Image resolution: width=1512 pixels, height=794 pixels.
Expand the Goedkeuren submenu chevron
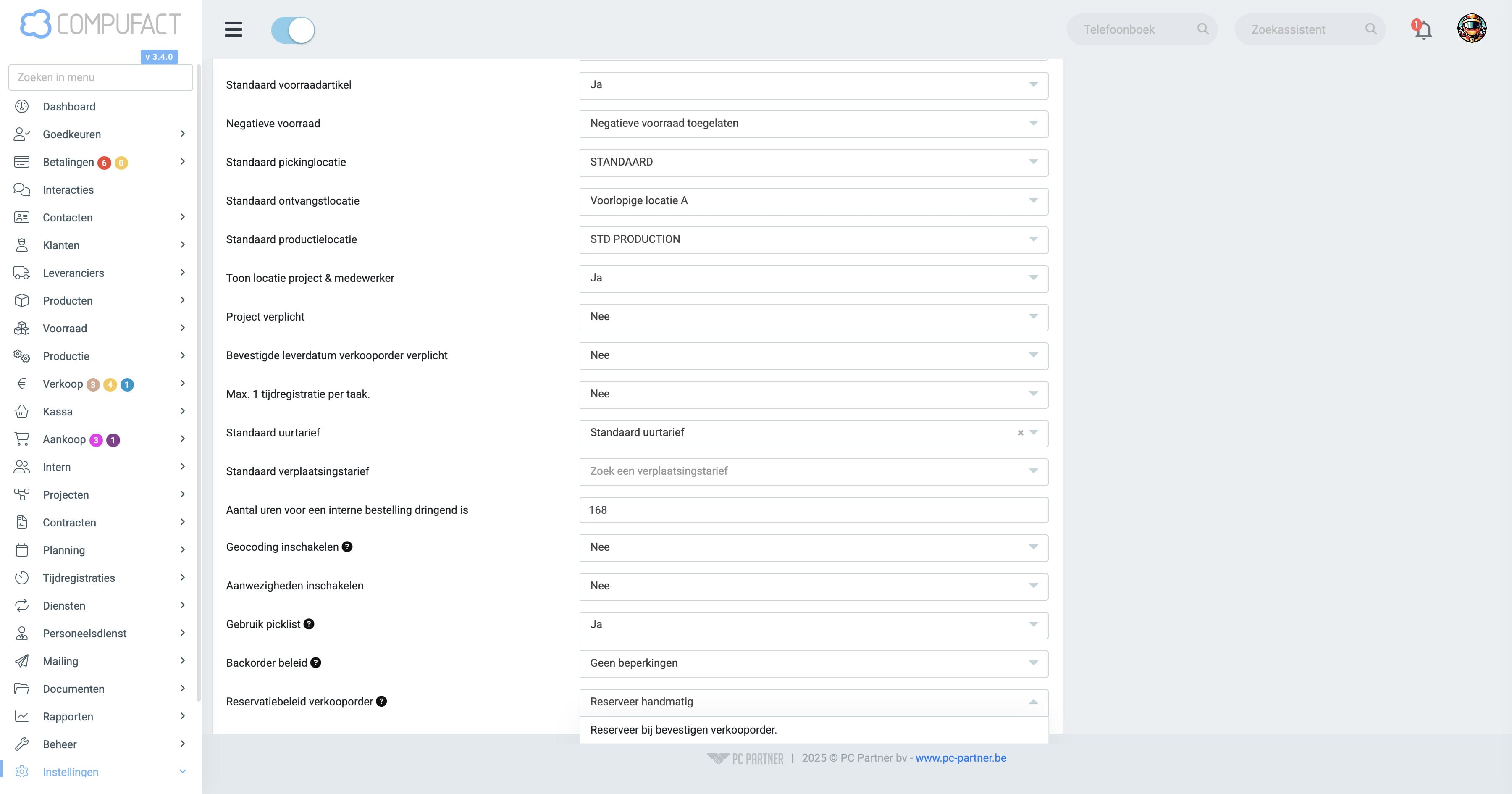pos(183,134)
